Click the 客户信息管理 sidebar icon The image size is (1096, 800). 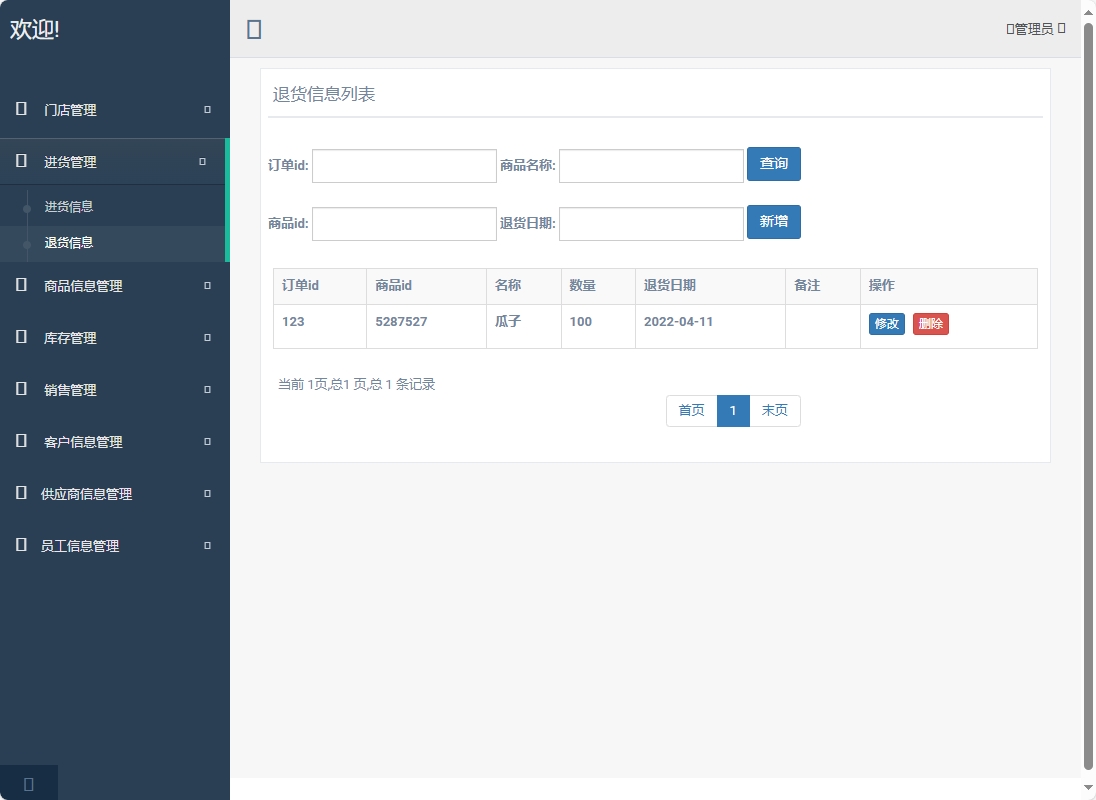pyautogui.click(x=20, y=441)
